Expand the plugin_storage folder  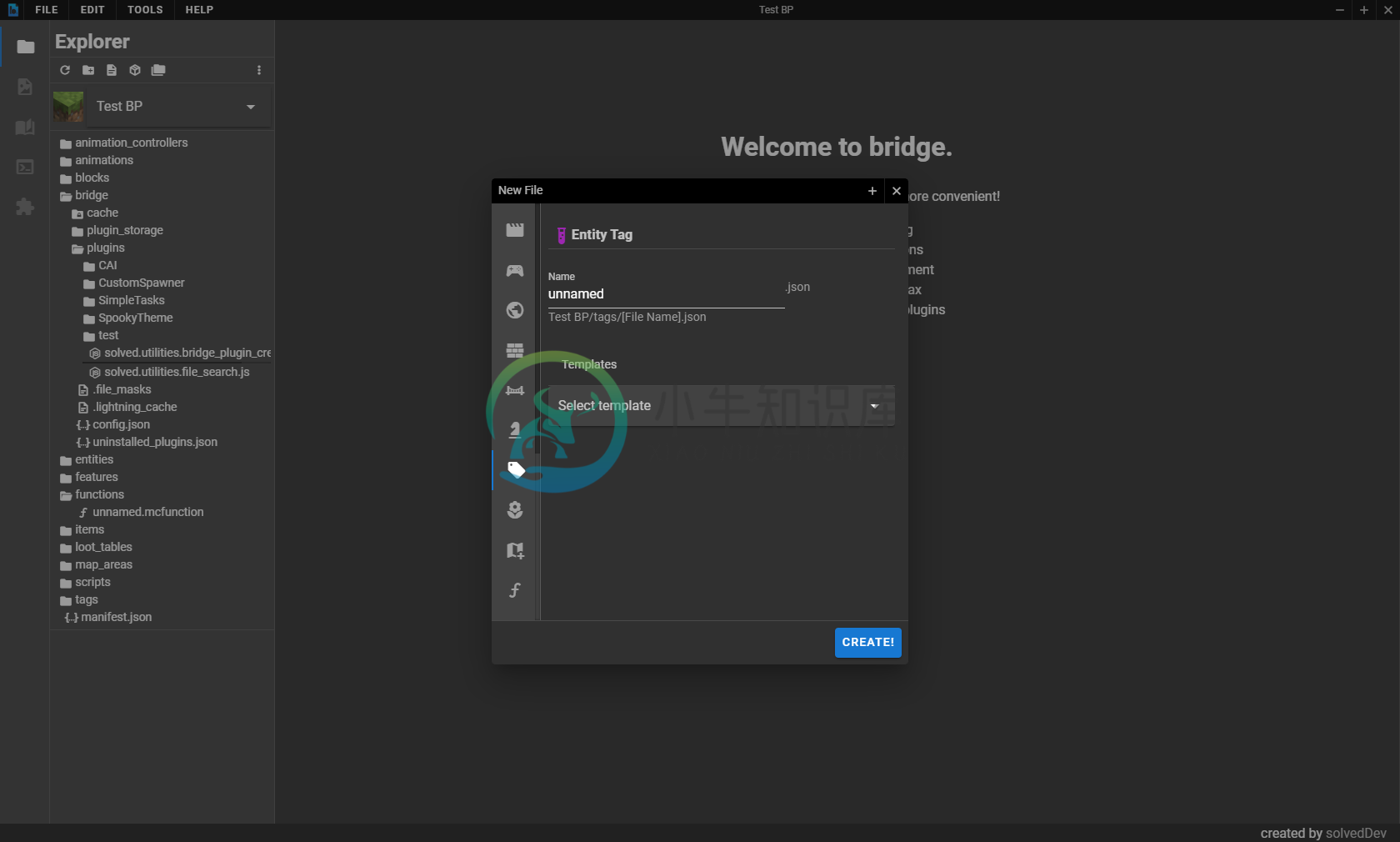click(117, 230)
